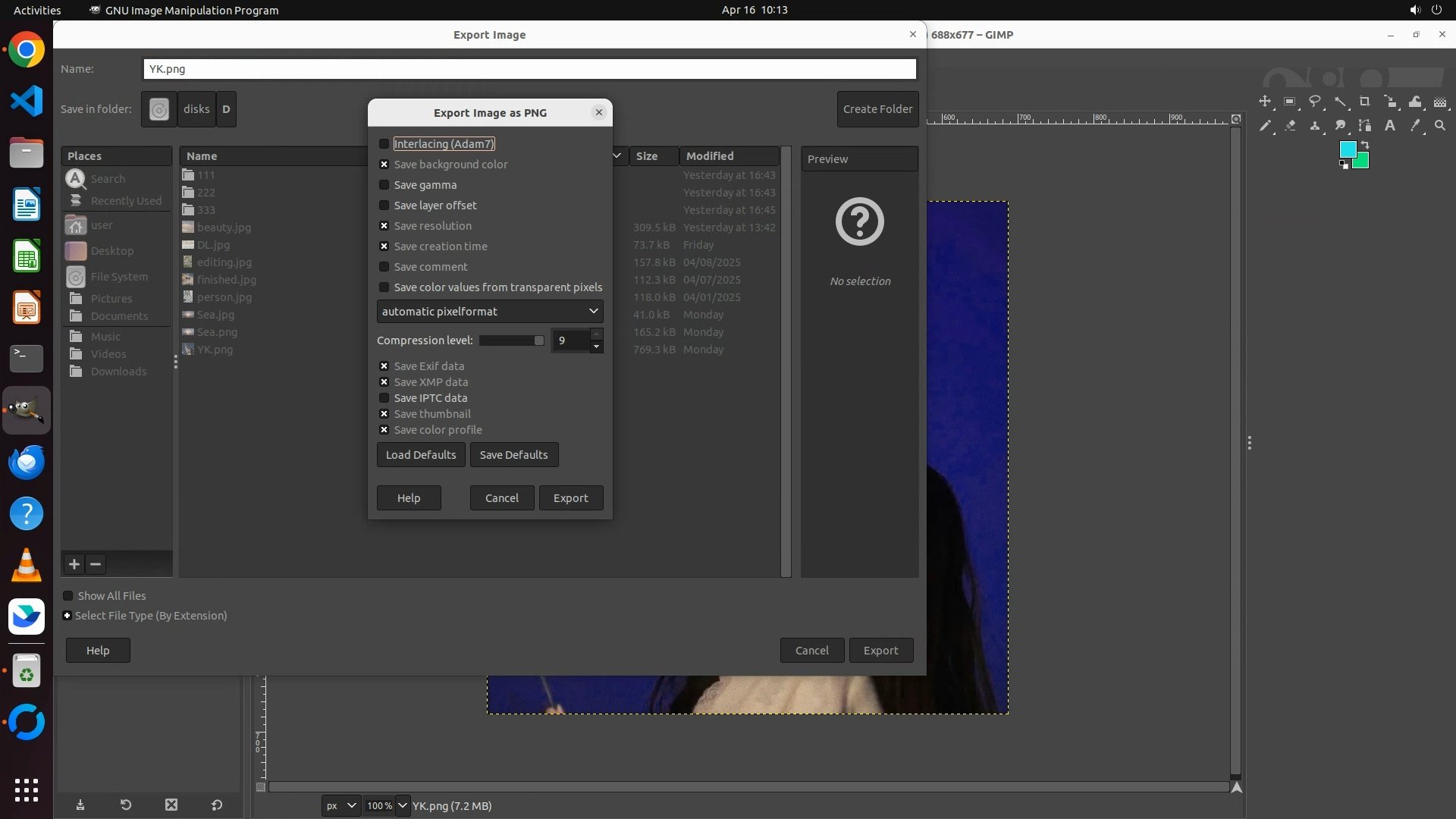Viewport: 1456px width, 819px height.
Task: Uncheck Save background color
Action: pos(384,165)
